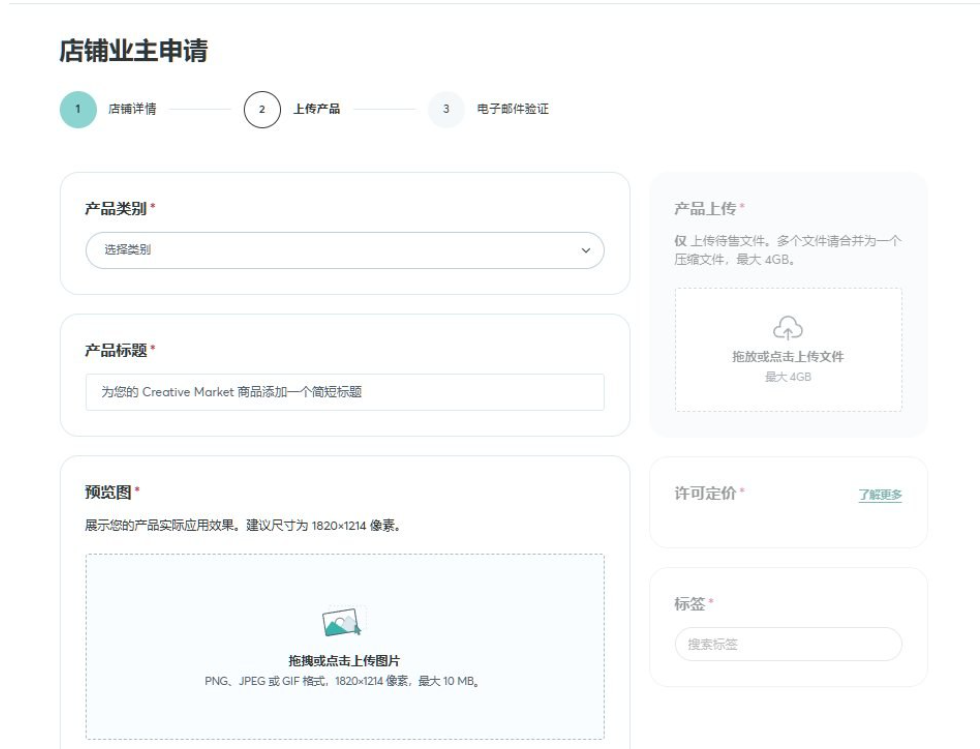The width and height of the screenshot is (980, 749).
Task: Click the image placeholder icon in preview area
Action: click(x=341, y=621)
